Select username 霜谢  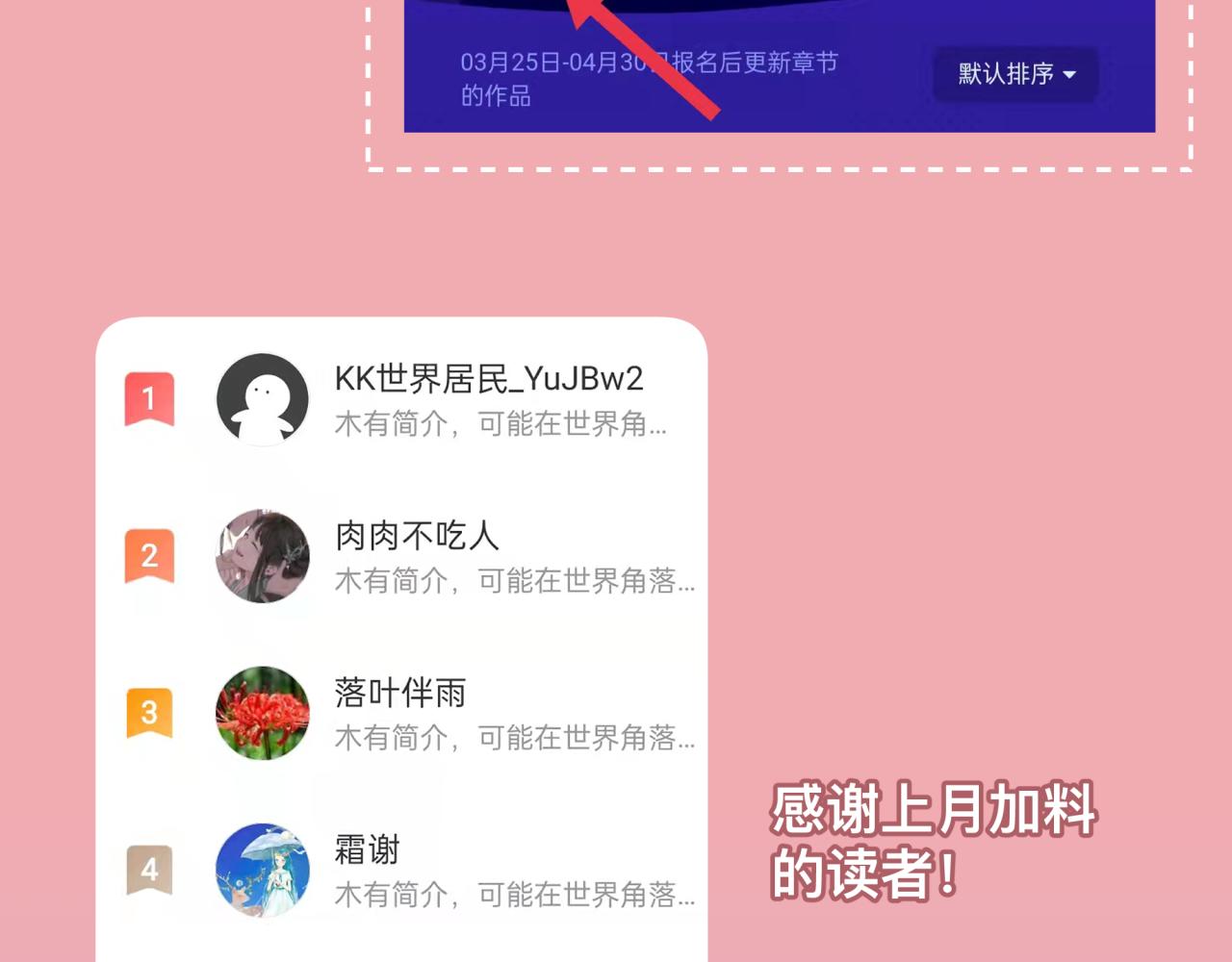(367, 849)
